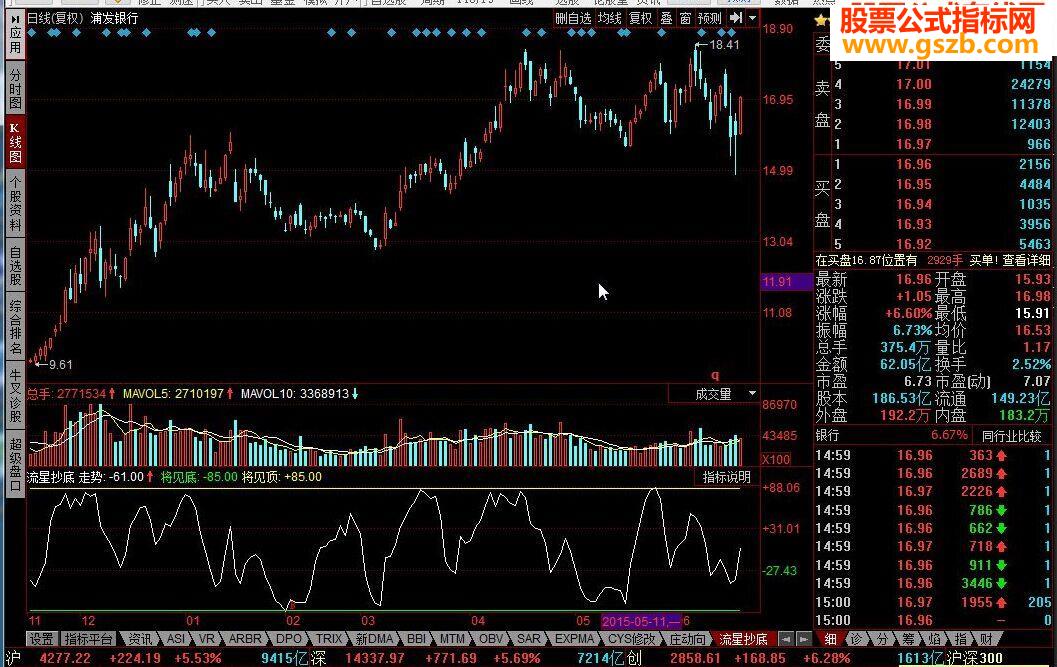Select the 流星抄底 indicator tab
1057x667 pixels.
click(743, 639)
